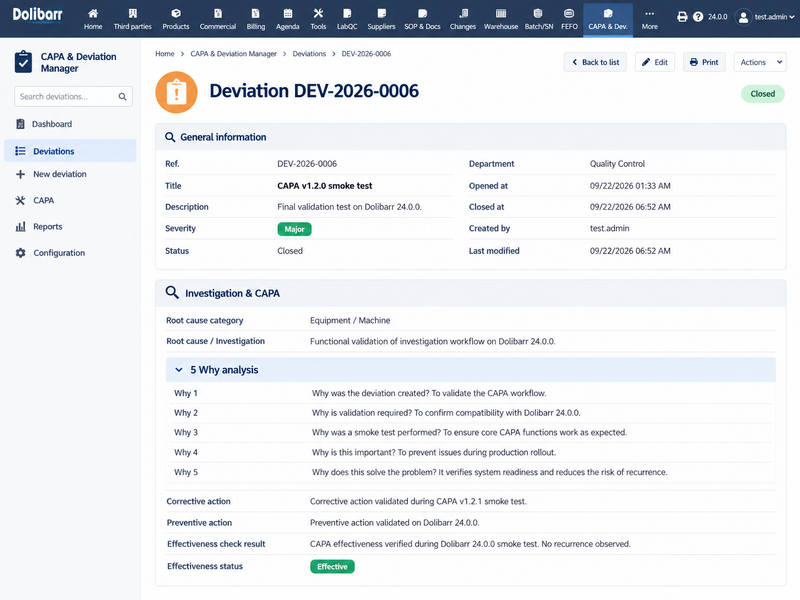Open the Home module in top bar
Image resolution: width=800 pixels, height=600 pixels.
click(93, 19)
